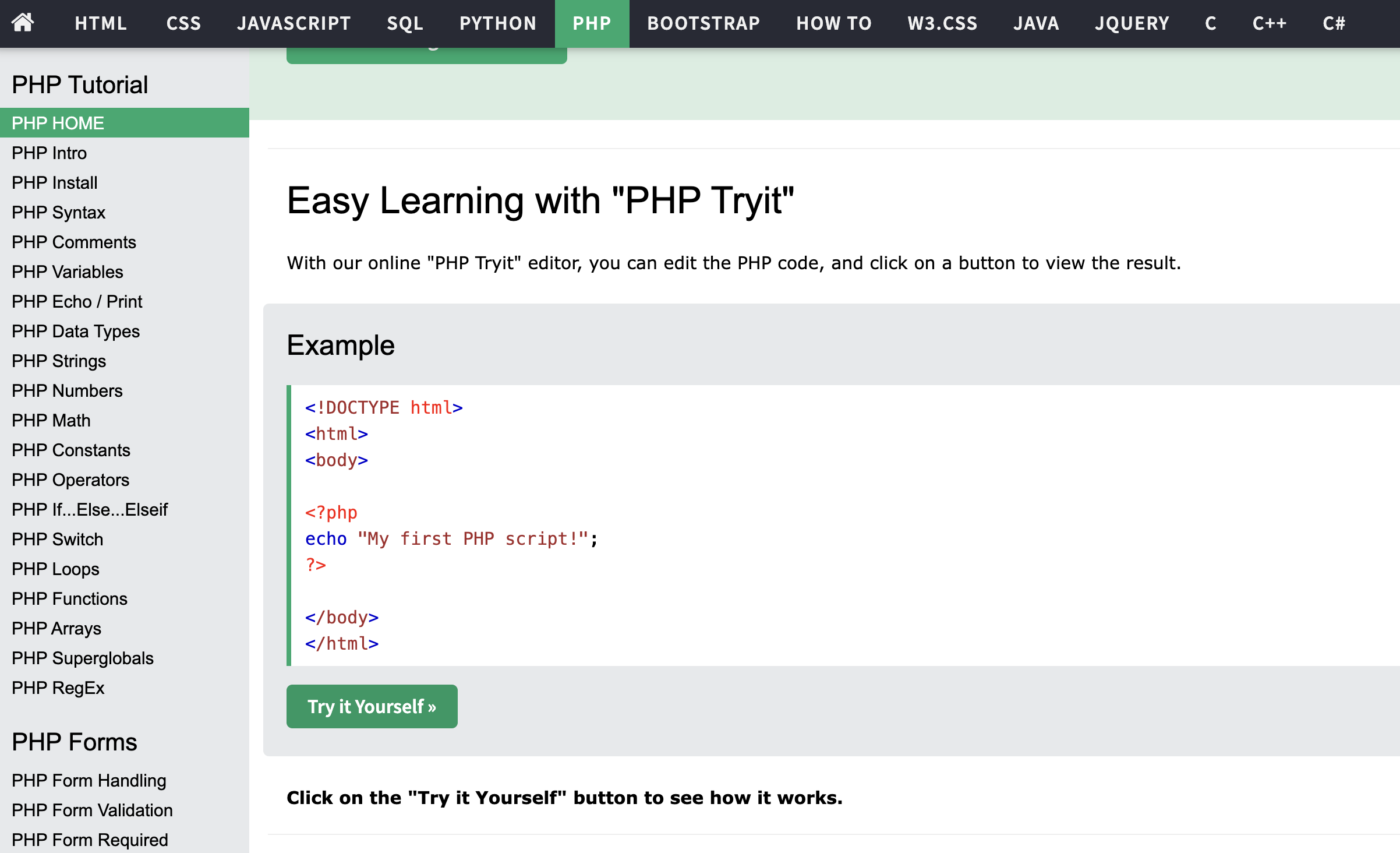The image size is (1400, 853).
Task: Open PHP Form Validation page
Action: (x=91, y=810)
